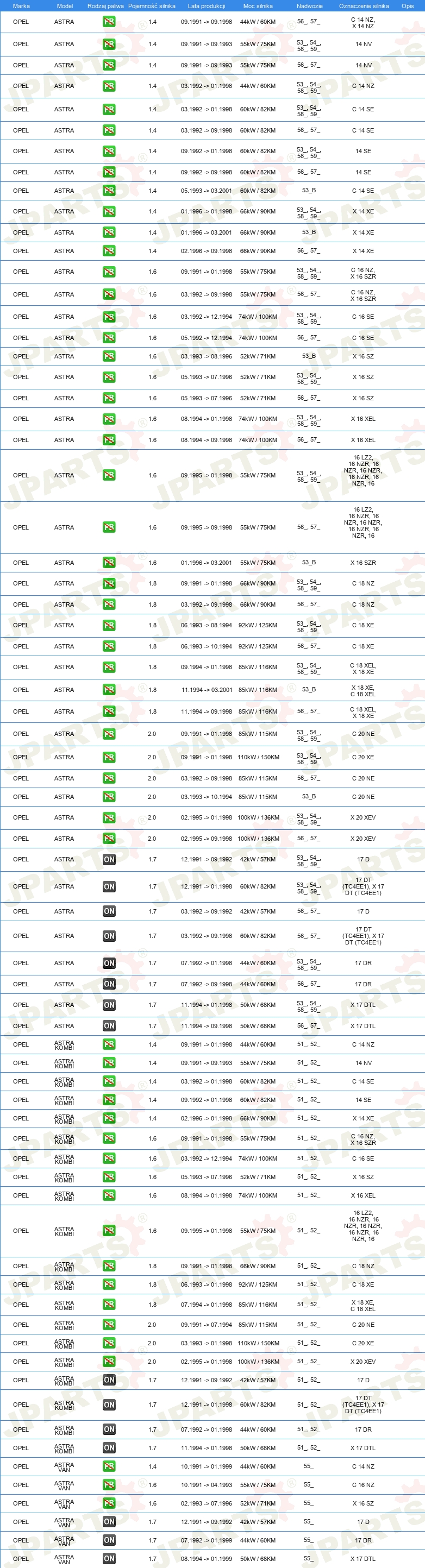Select '42kW / 57KM' cell in ASTRA VAN row
The width and height of the screenshot is (425, 1568).
pyautogui.click(x=258, y=1522)
